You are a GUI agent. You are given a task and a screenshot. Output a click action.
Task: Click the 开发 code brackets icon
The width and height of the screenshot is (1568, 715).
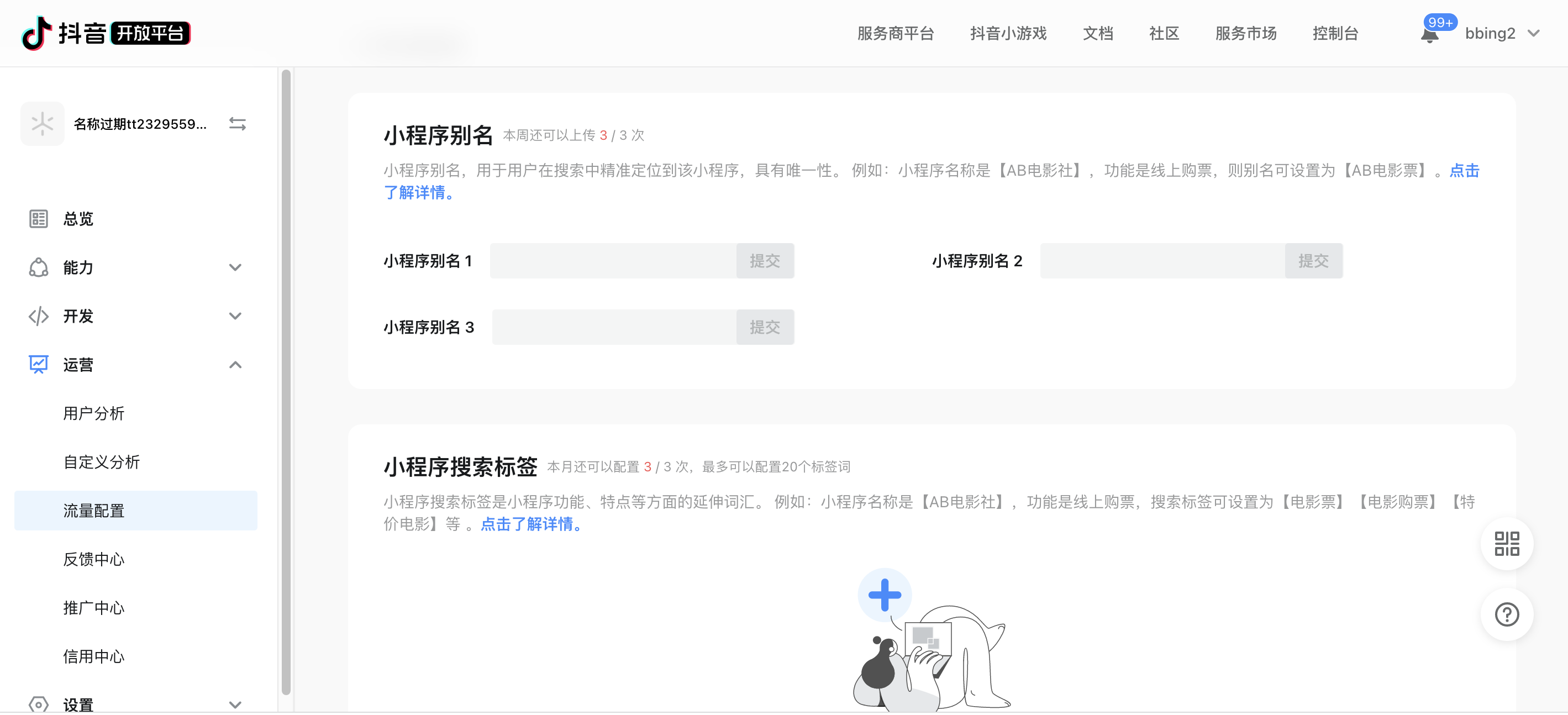coord(38,316)
